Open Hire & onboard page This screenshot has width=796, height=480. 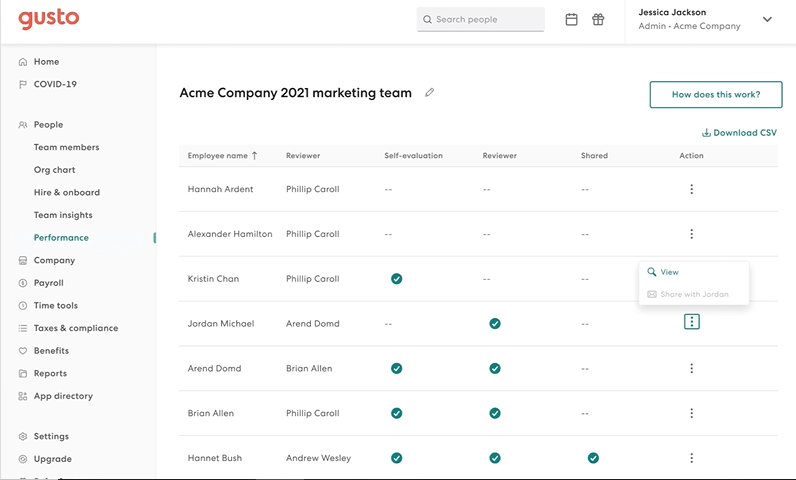tap(67, 192)
